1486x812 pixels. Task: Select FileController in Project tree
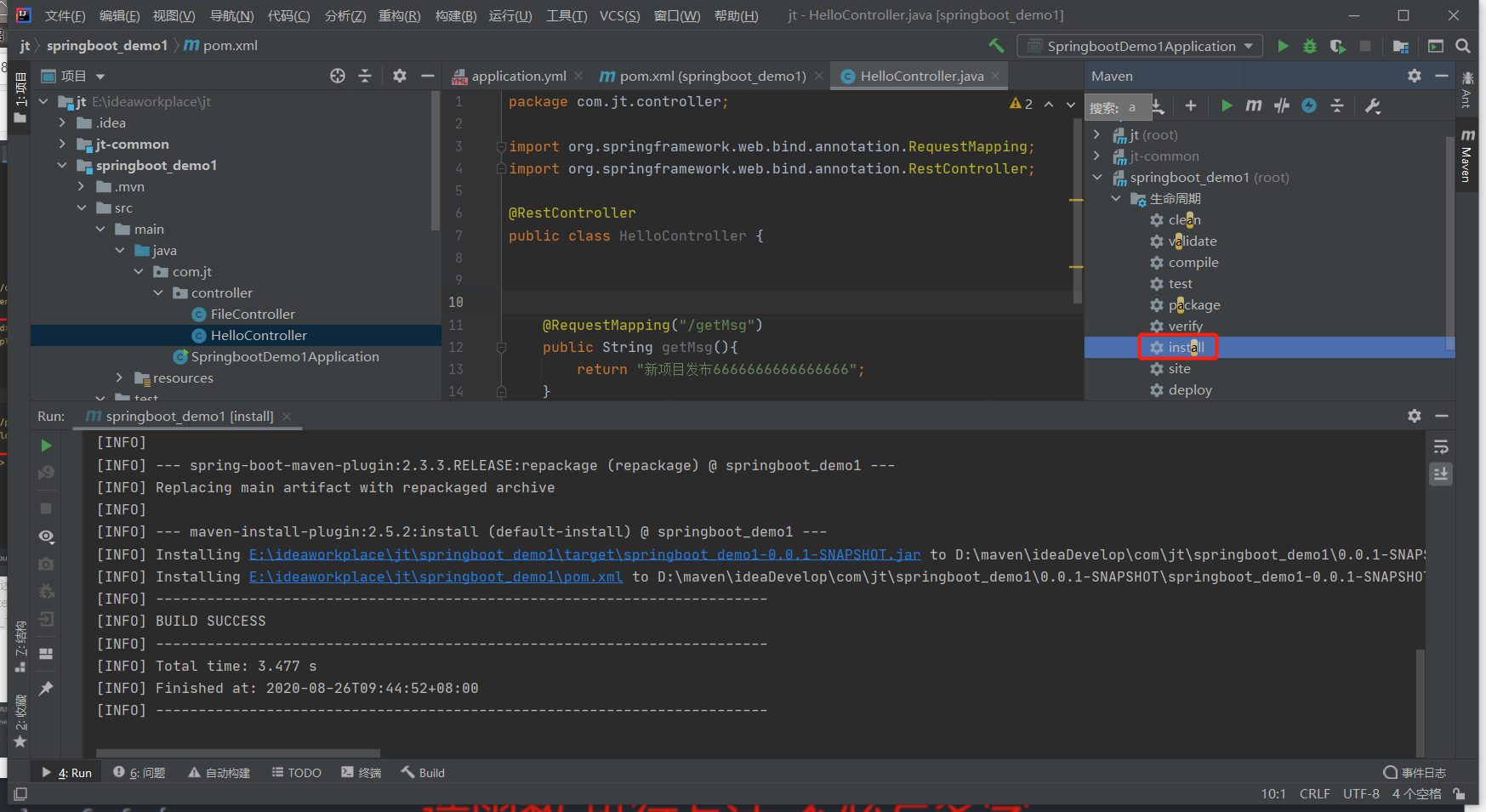[253, 314]
